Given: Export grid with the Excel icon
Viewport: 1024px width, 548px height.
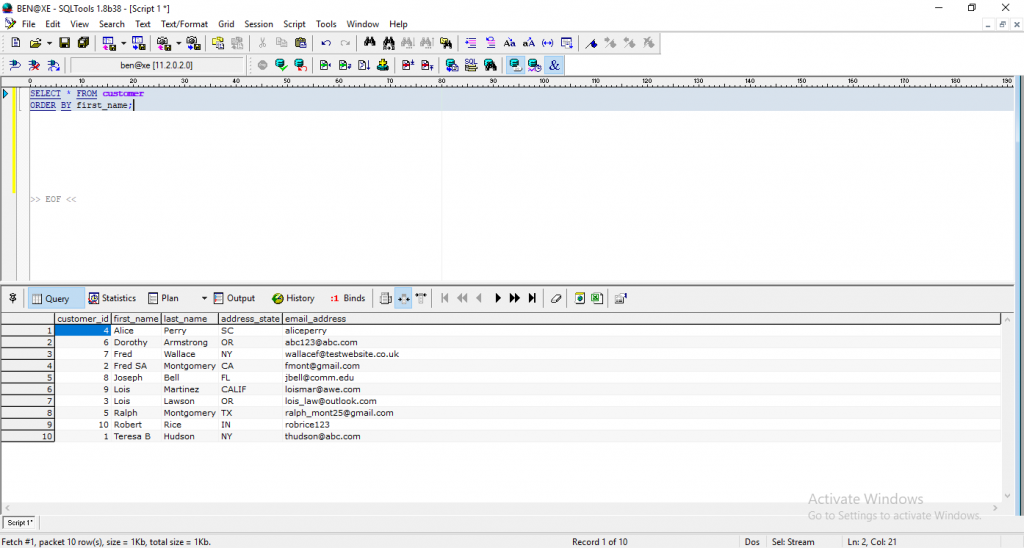Looking at the screenshot, I should click(597, 298).
